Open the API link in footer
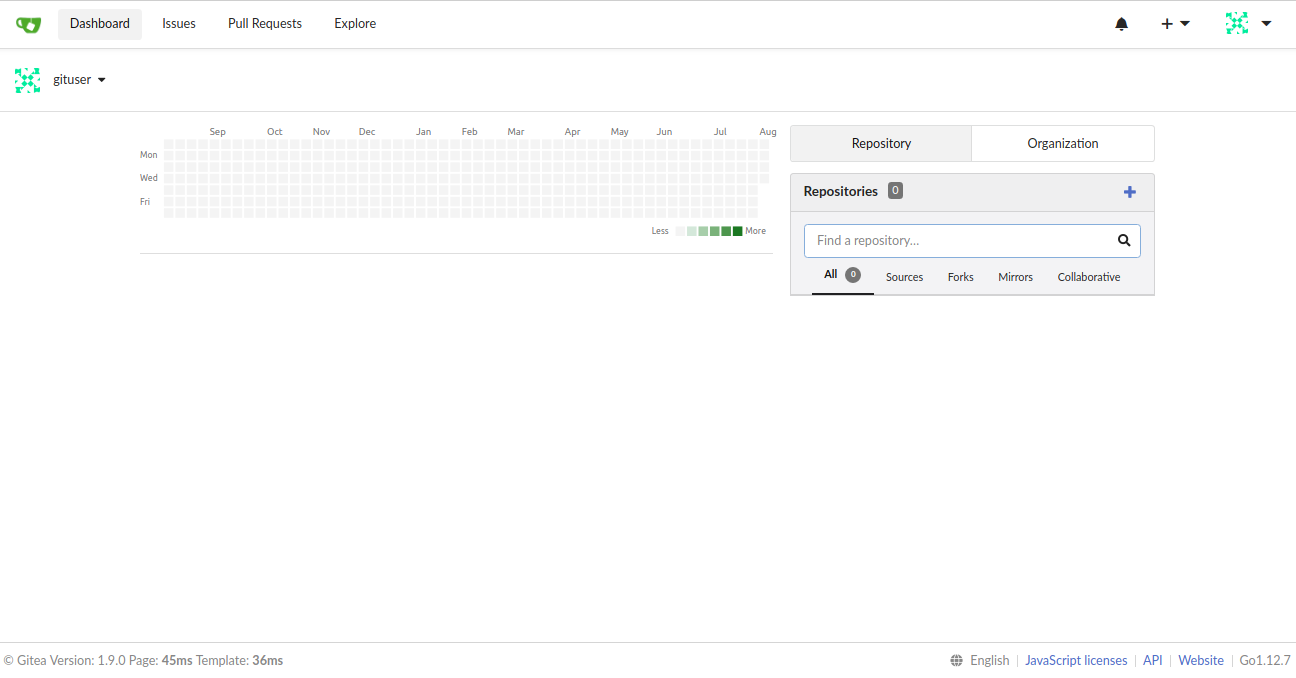Screen dimensions: 1296x678 pyautogui.click(x=1152, y=661)
